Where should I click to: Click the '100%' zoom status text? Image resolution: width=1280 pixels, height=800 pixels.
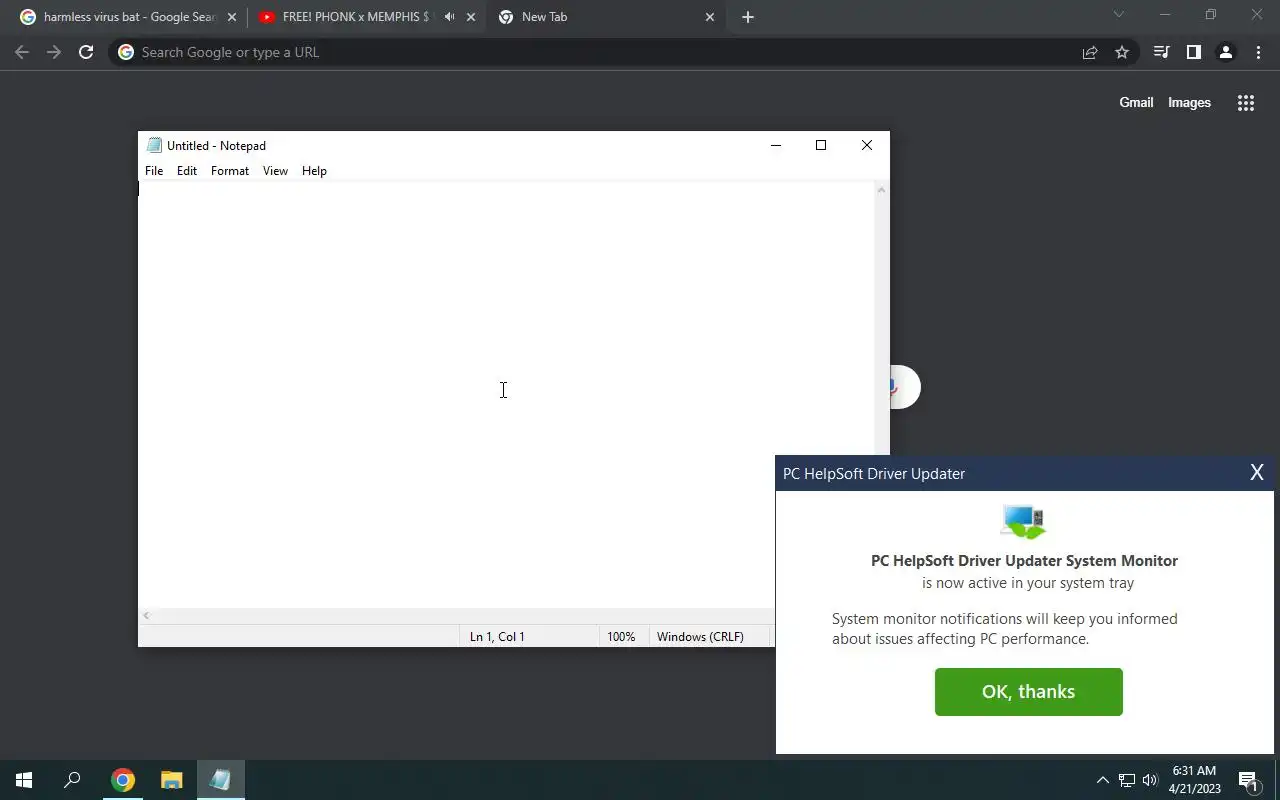(x=621, y=637)
